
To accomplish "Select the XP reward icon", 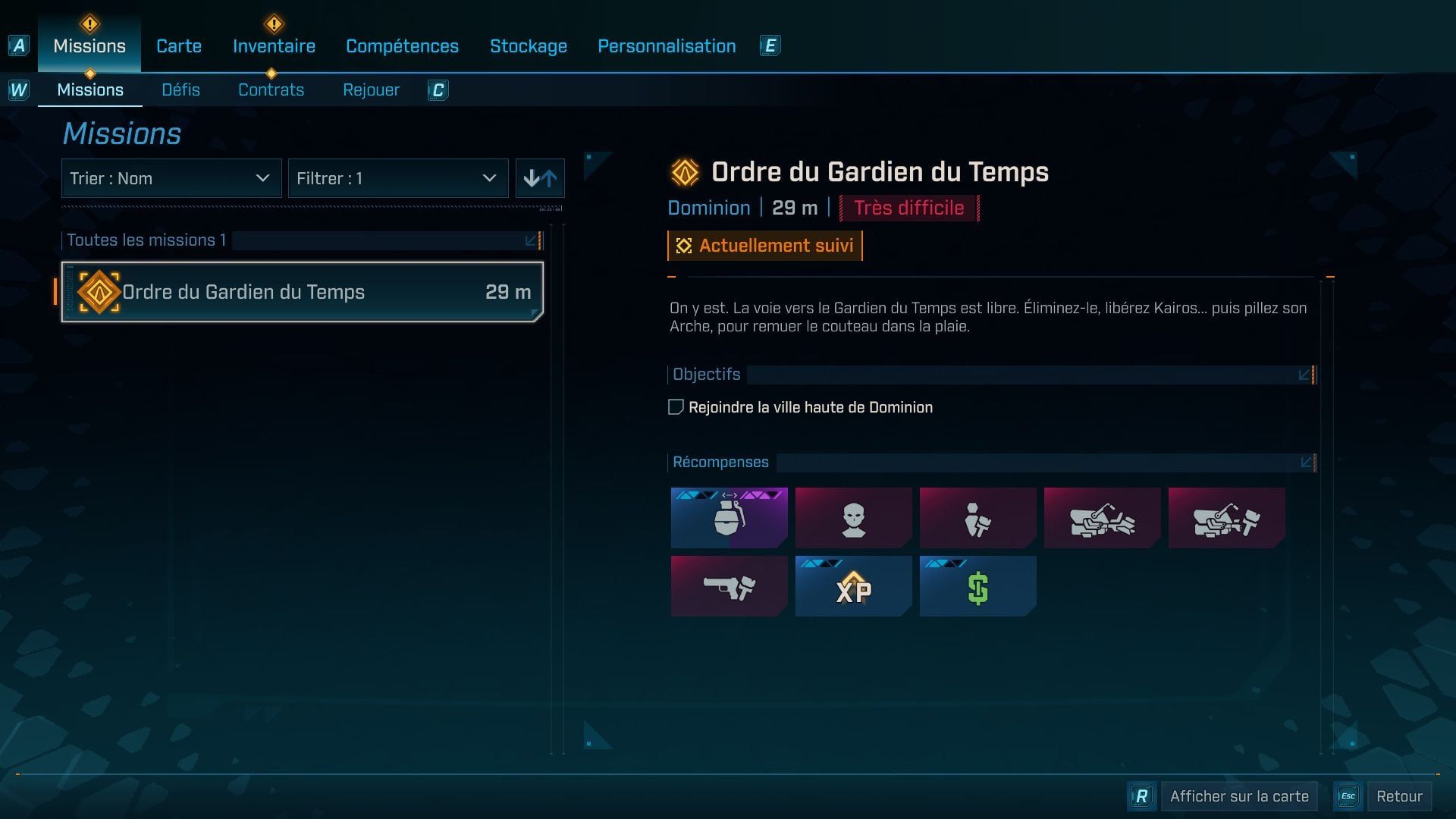I will 853,585.
